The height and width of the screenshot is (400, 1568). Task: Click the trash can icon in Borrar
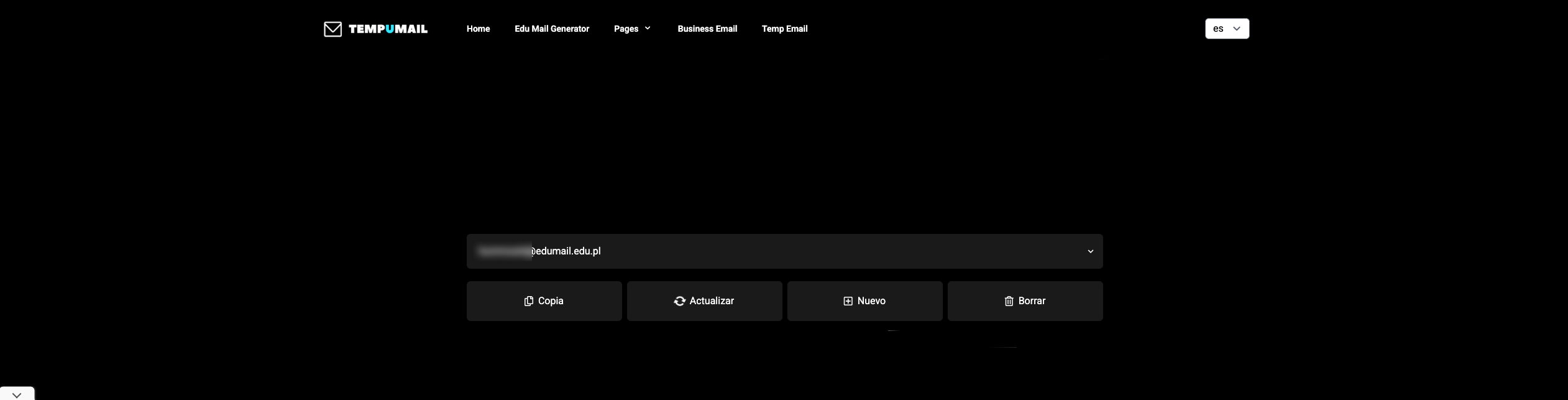pos(1009,301)
